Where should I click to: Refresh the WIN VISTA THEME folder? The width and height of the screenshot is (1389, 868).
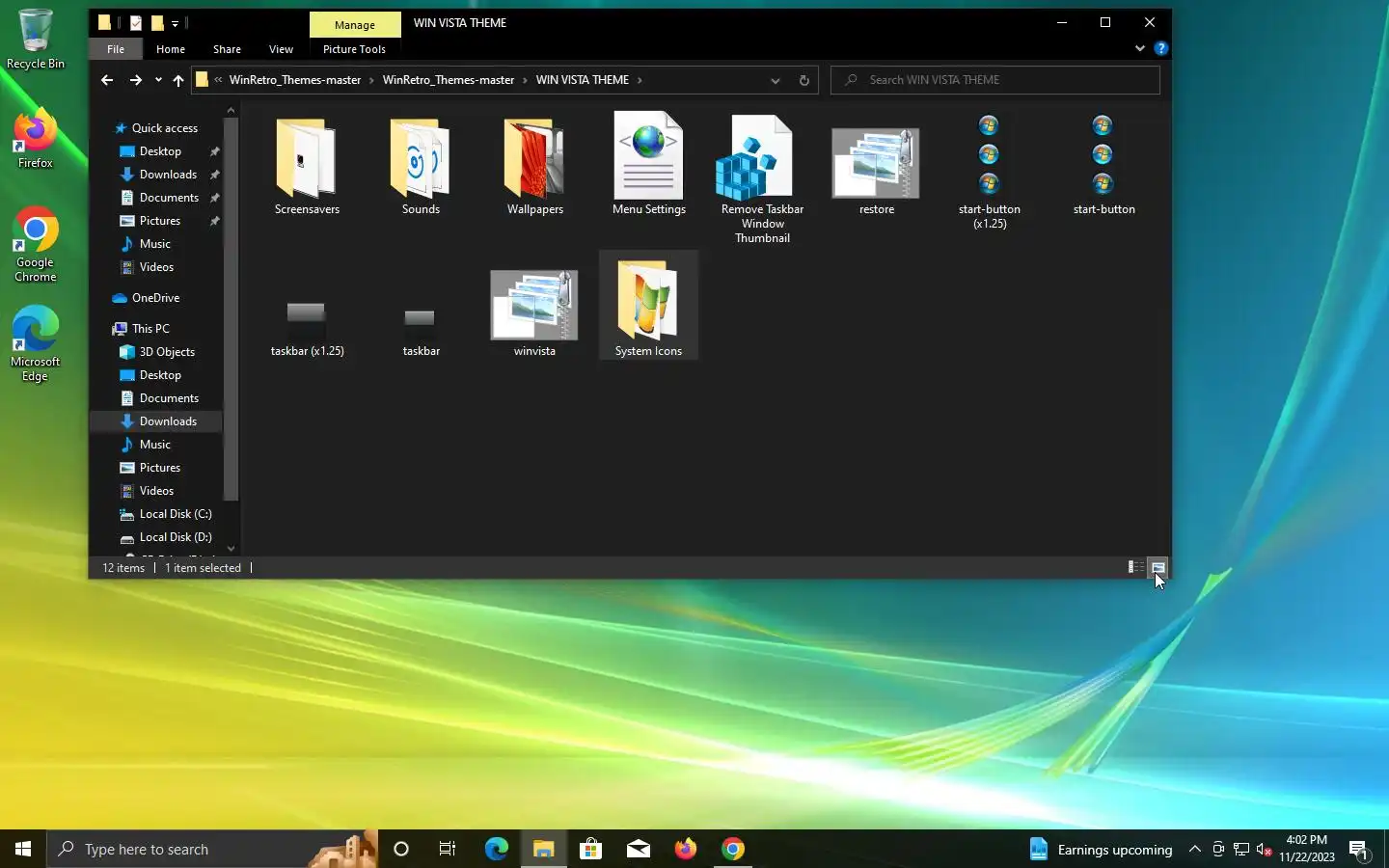tap(803, 80)
